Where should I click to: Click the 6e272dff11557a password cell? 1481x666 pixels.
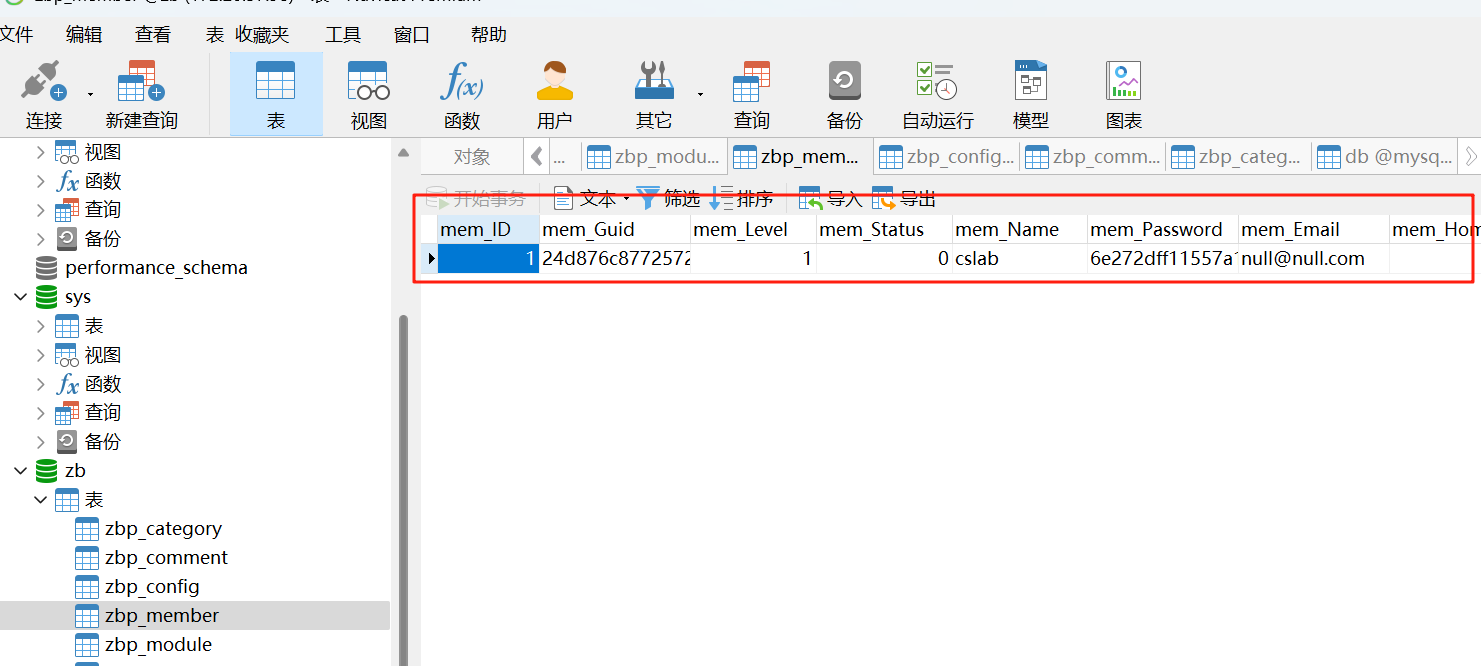click(x=1163, y=259)
